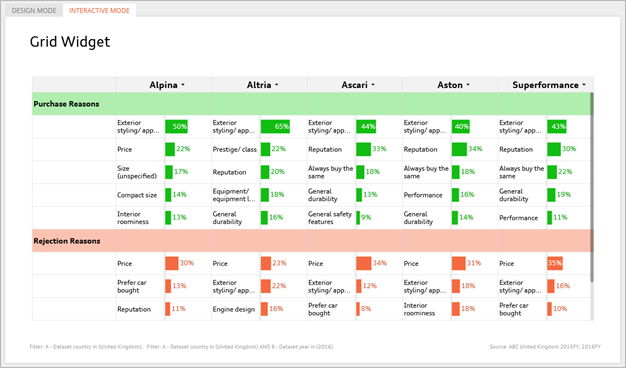The image size is (626, 368).
Task: Open the Ascari column dropdown arrow
Action: [373, 85]
